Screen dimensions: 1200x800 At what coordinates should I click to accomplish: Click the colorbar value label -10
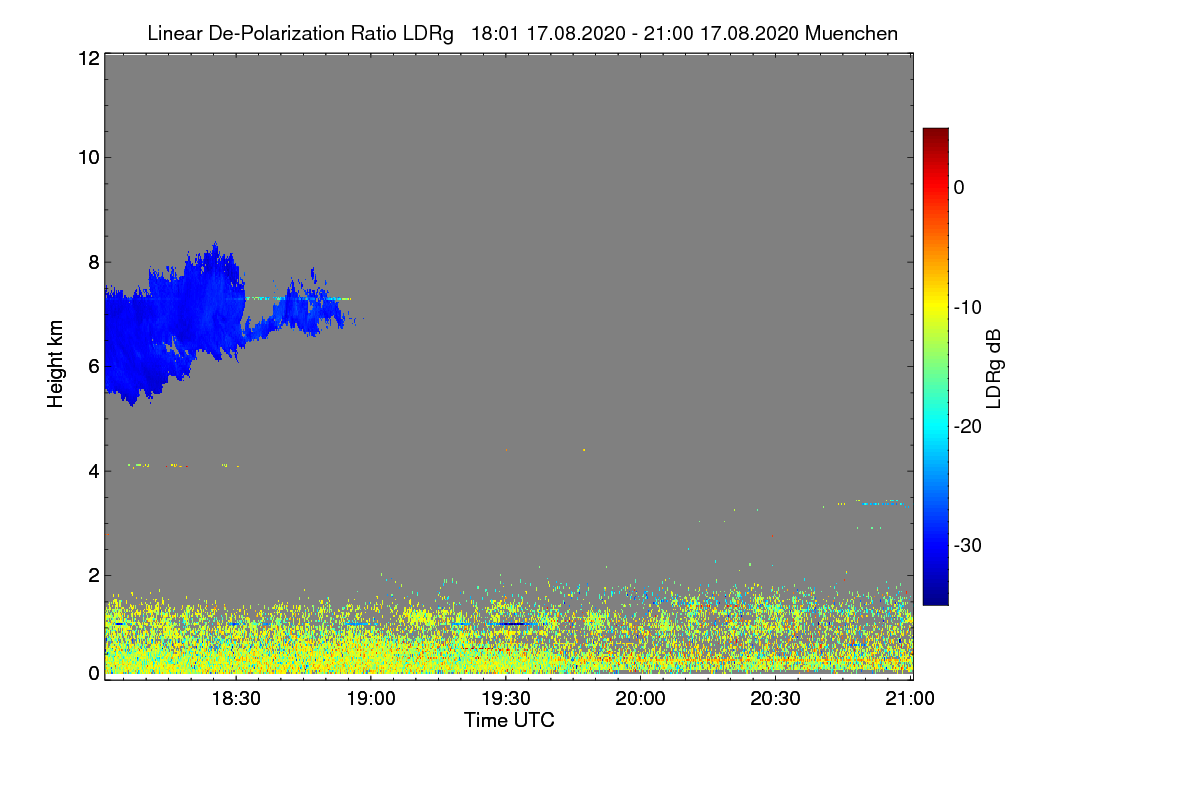click(968, 307)
